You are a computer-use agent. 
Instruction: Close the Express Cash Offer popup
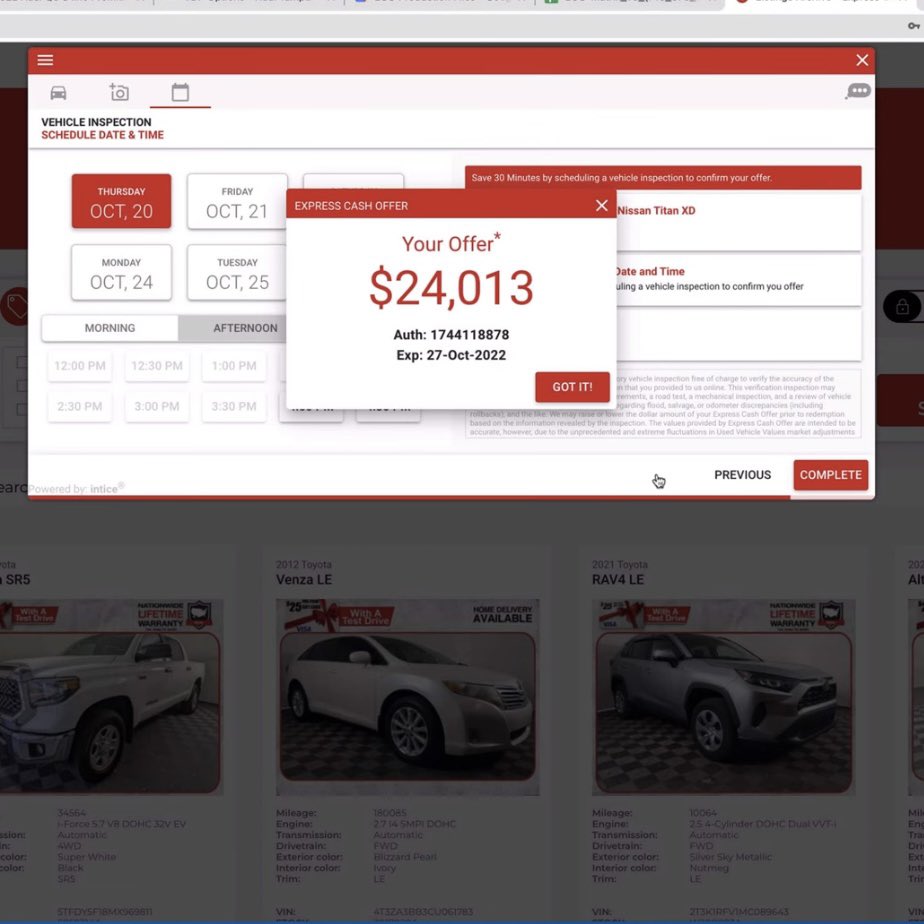(x=601, y=205)
